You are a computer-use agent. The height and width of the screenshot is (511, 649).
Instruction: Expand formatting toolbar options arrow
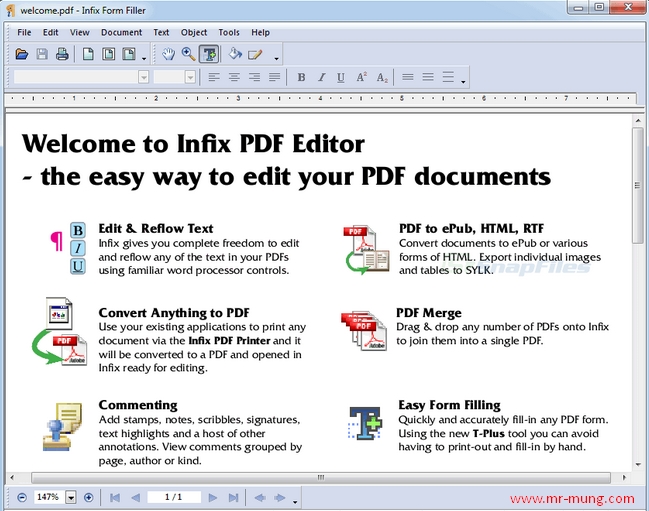463,82
